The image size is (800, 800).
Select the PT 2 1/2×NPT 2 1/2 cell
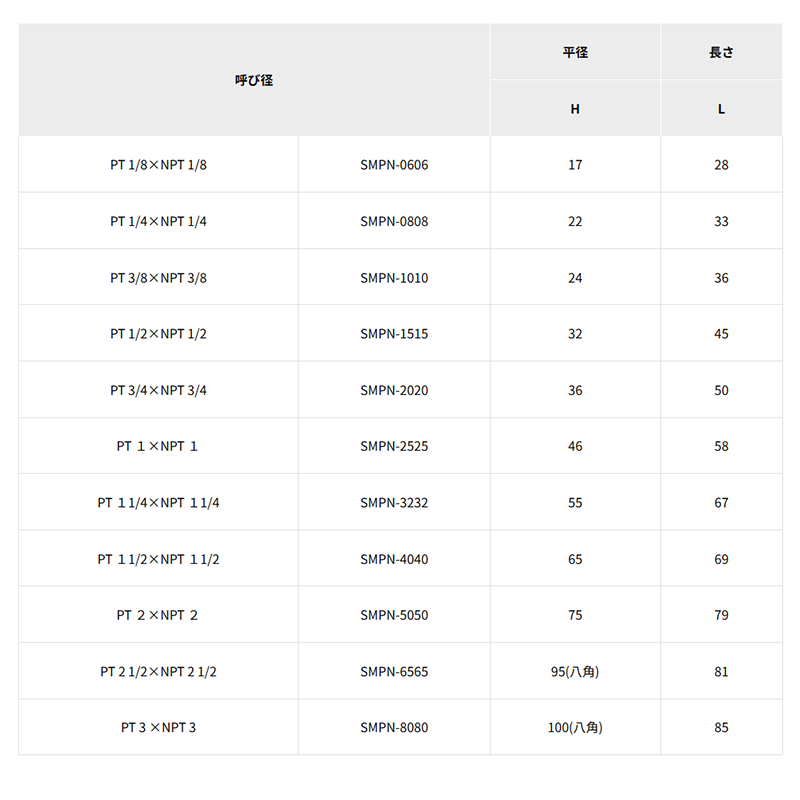tap(158, 671)
